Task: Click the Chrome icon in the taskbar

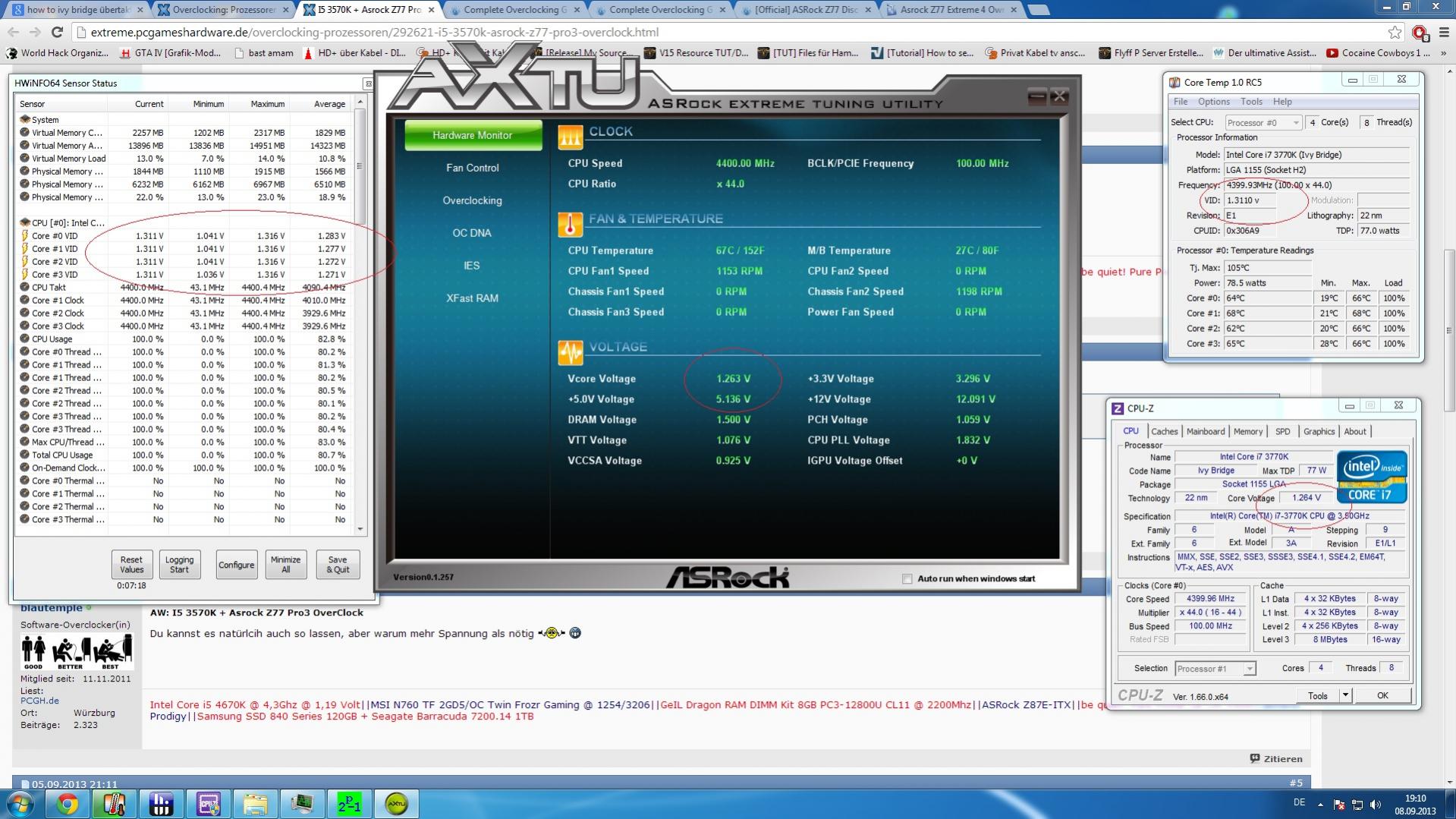Action: point(67,804)
